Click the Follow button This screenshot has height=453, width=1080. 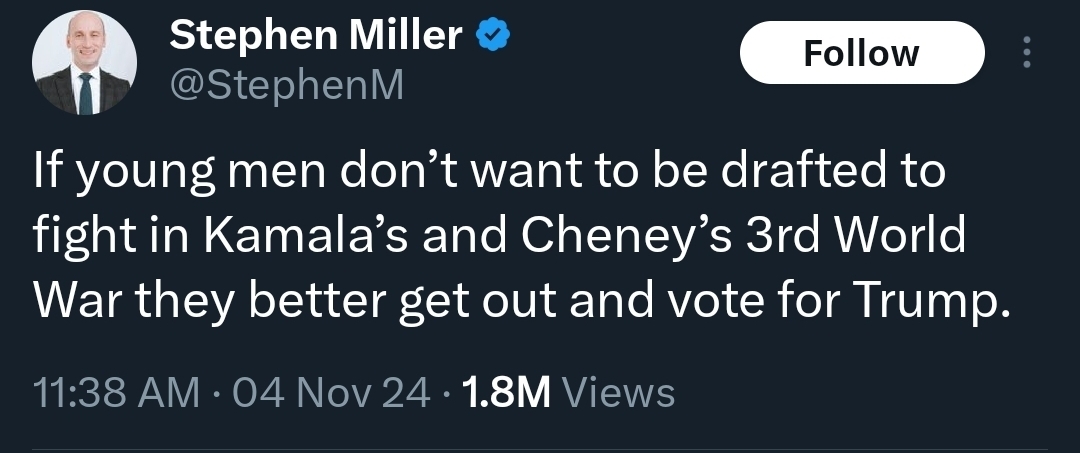tap(861, 52)
